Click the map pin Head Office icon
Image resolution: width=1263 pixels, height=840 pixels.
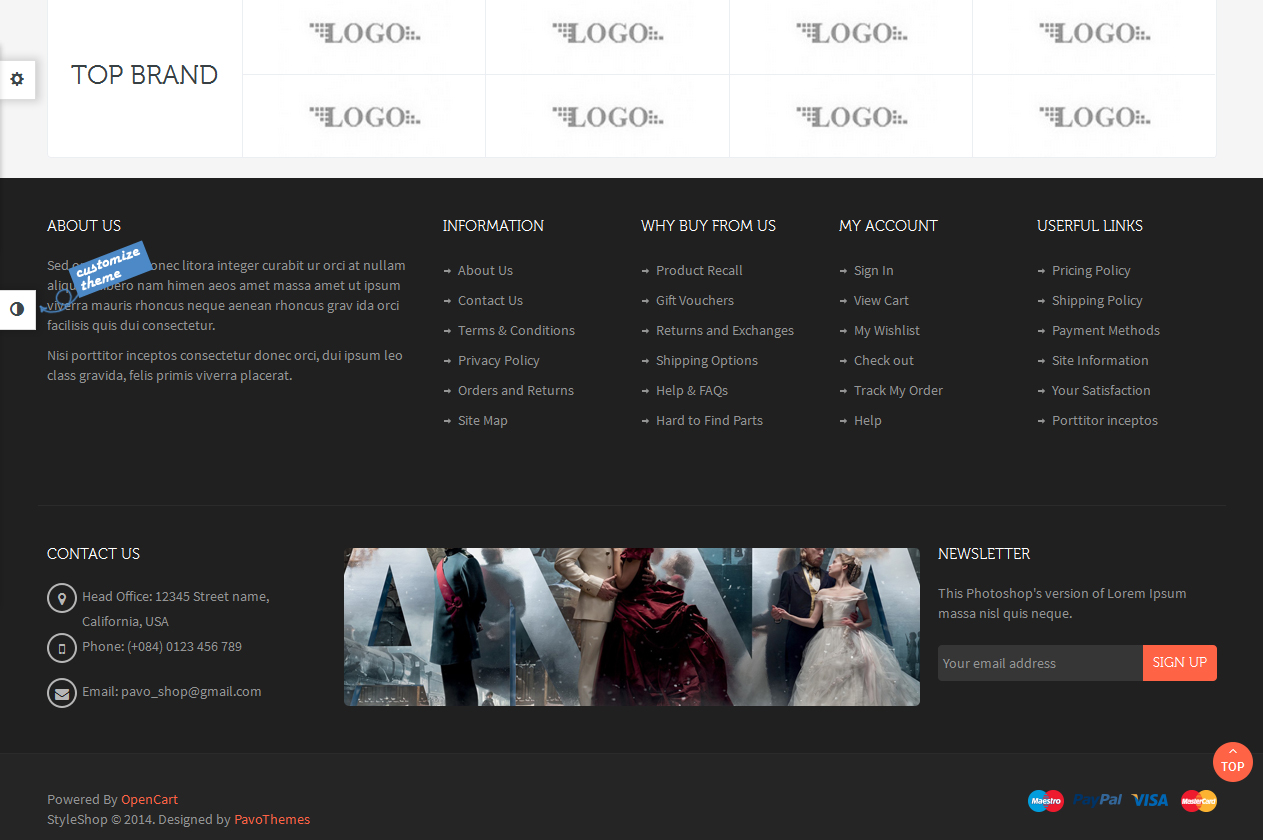pyautogui.click(x=62, y=599)
